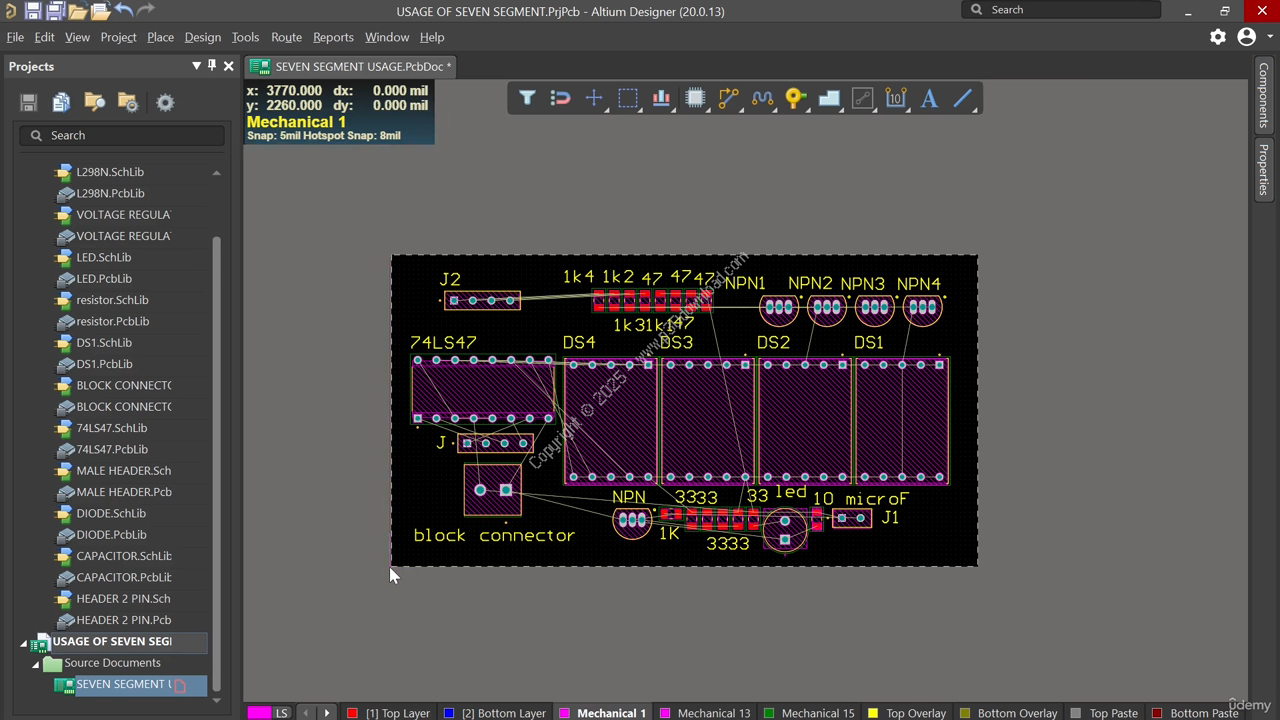Open the user account icon

(1245, 37)
